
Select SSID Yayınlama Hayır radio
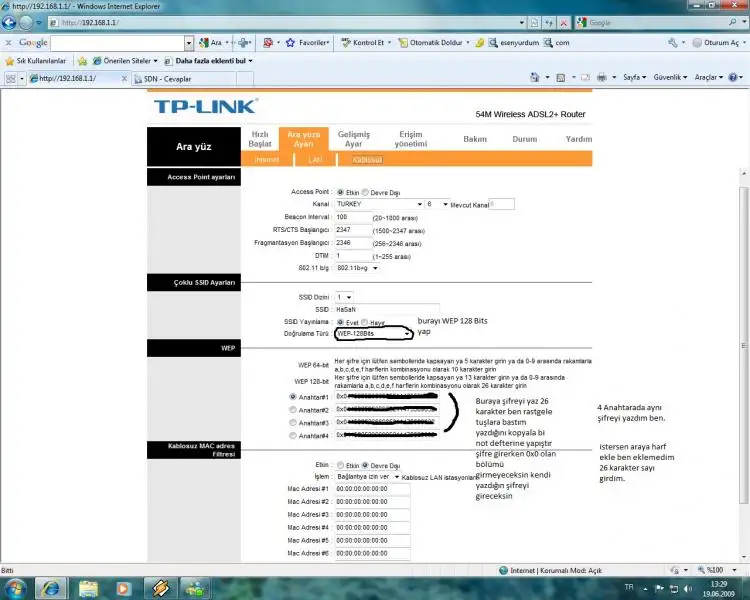pyautogui.click(x=364, y=322)
